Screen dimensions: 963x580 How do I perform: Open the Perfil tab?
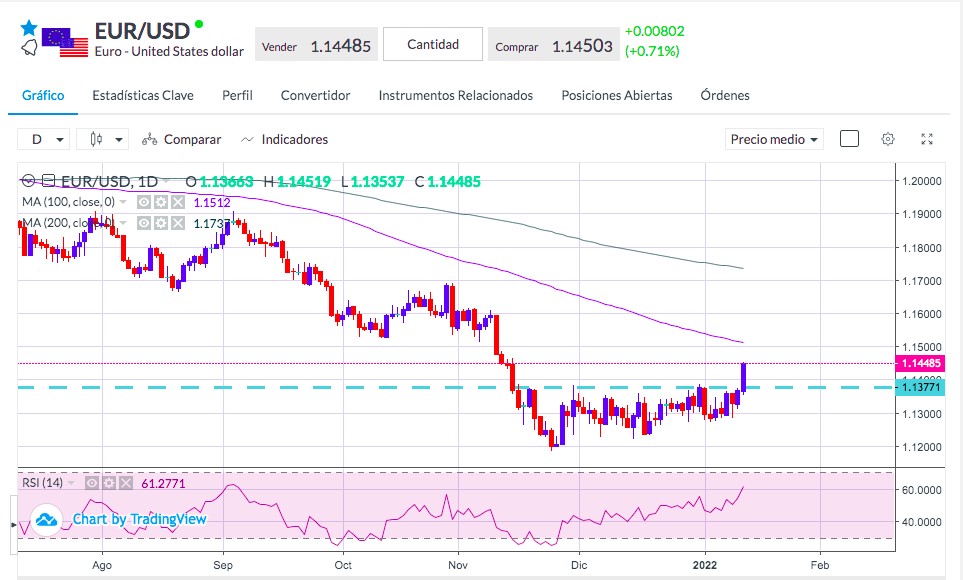point(237,95)
